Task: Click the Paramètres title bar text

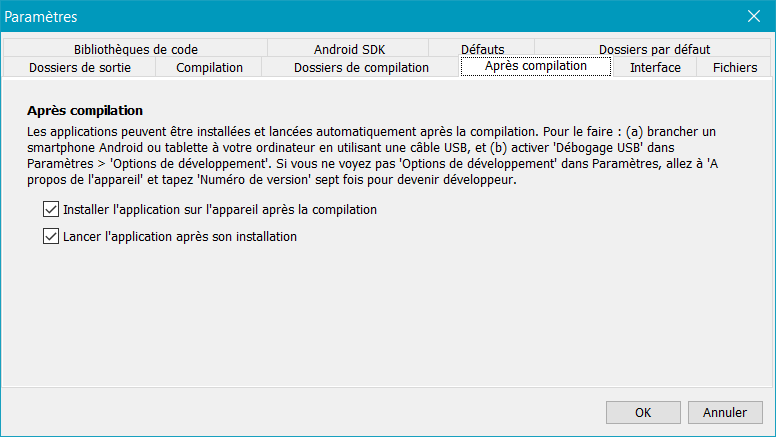Action: click(41, 17)
